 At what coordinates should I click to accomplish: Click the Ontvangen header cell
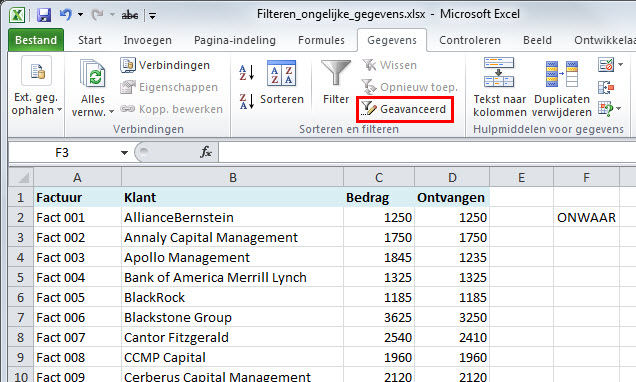coord(452,197)
